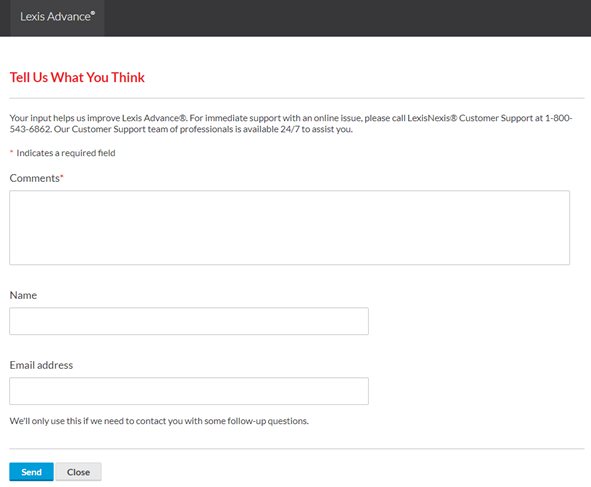Select the Email address input box

(x=189, y=391)
